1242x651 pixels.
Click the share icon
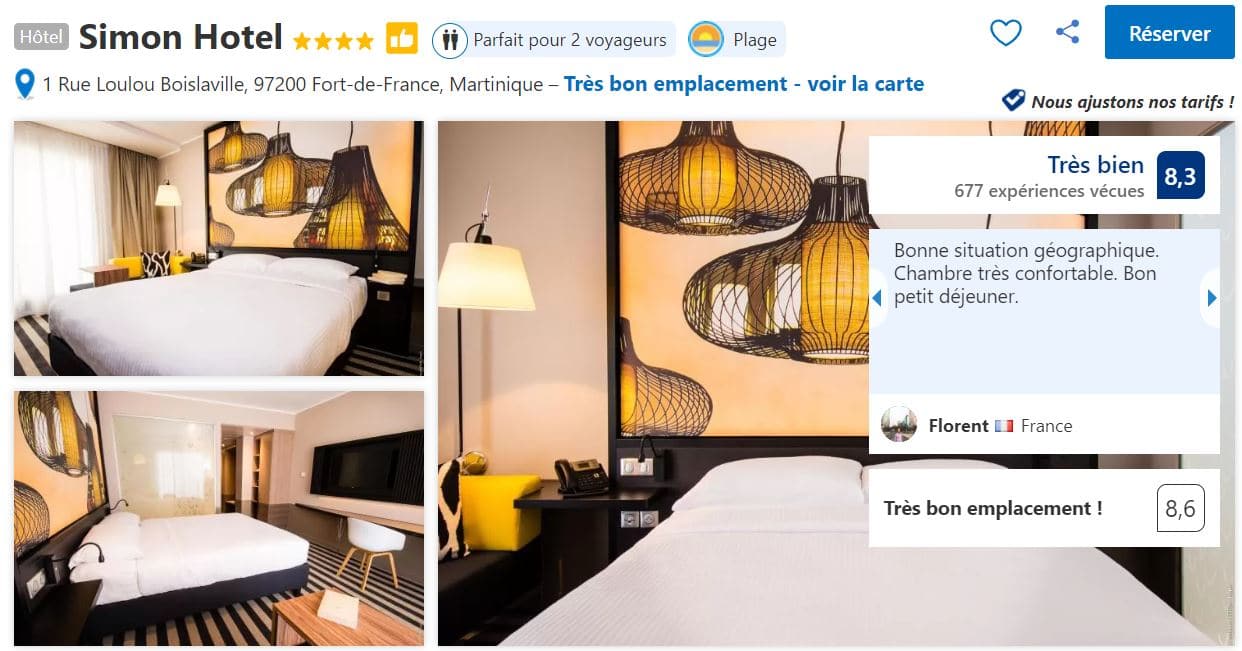coord(1068,32)
